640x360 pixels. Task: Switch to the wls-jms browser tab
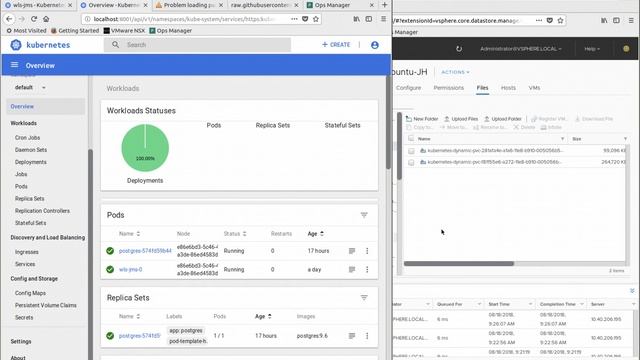pos(38,5)
